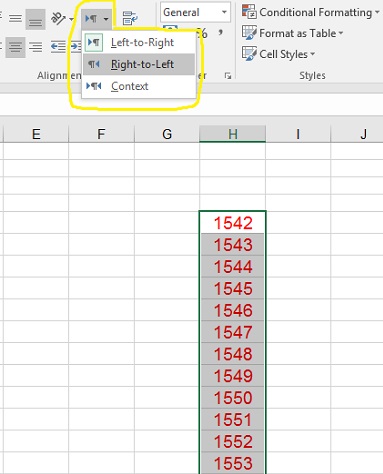Screen dimensions: 383x474
Task: Click the Middle Align icon
Action: [x=15, y=19]
